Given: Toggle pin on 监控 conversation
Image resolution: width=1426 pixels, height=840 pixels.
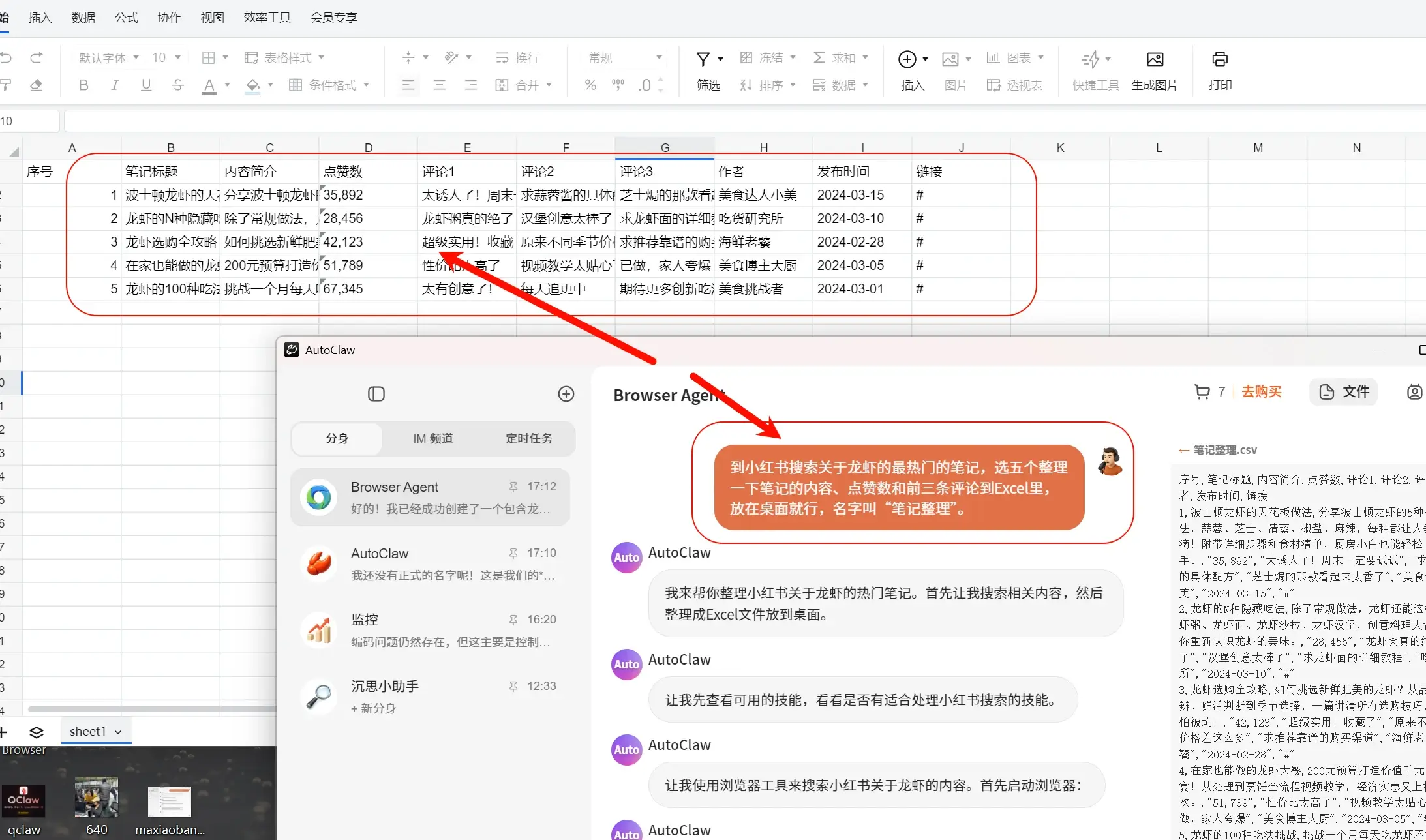Looking at the screenshot, I should pos(513,620).
